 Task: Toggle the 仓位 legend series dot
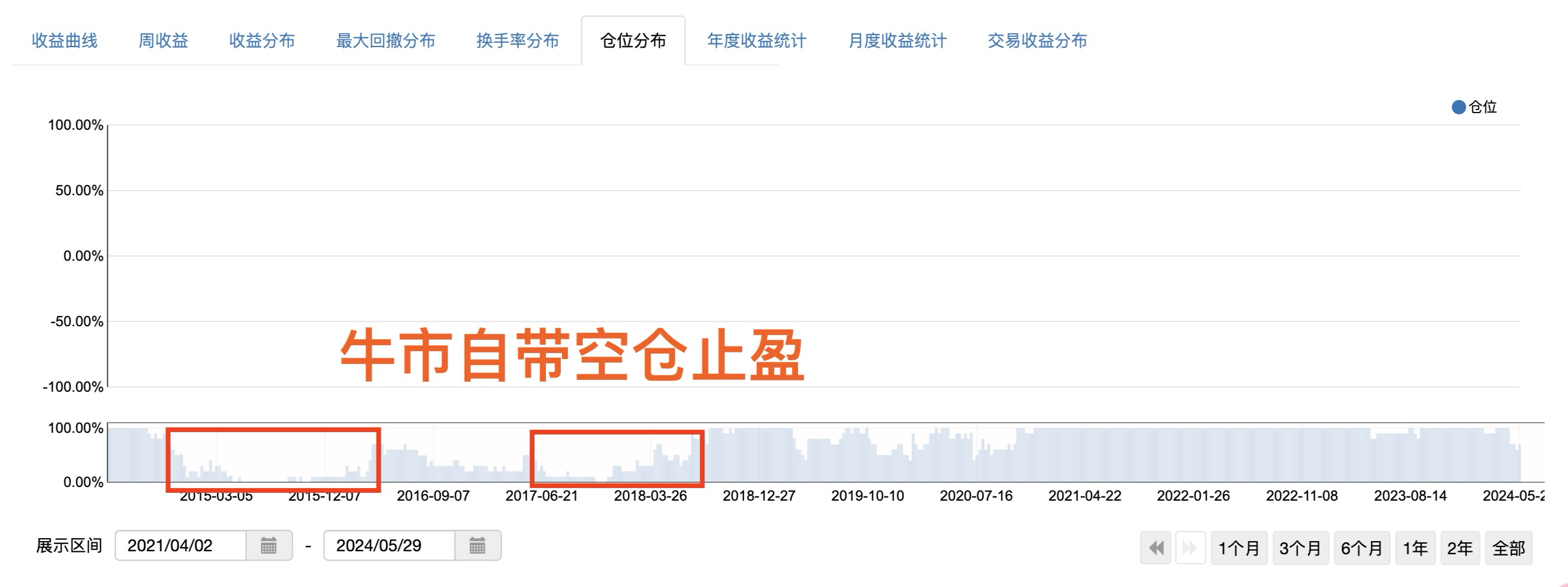pyautogui.click(x=1459, y=107)
